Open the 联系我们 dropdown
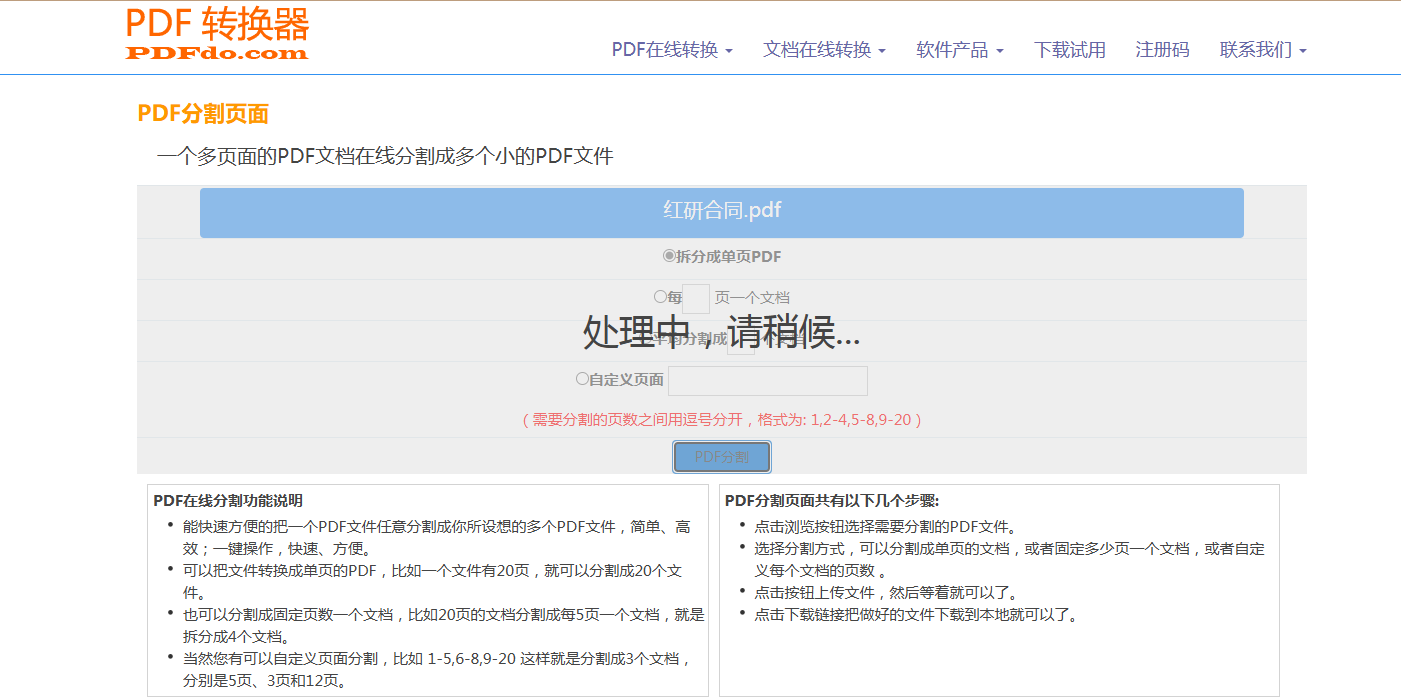The width and height of the screenshot is (1401, 700). (x=1262, y=50)
